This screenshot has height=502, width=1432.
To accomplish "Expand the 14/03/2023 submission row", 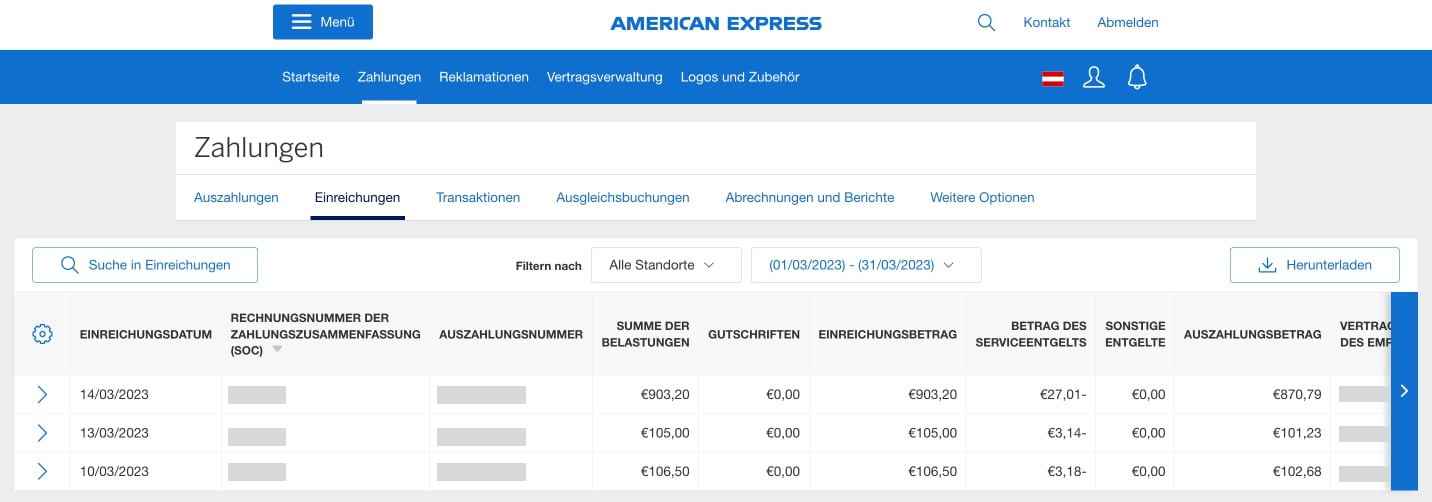I will (x=42, y=394).
